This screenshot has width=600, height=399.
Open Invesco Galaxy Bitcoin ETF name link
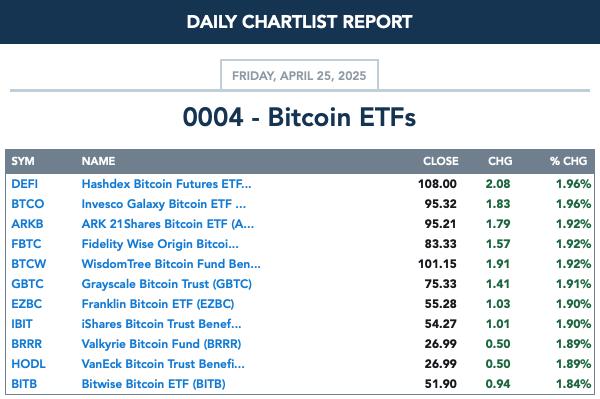click(164, 204)
